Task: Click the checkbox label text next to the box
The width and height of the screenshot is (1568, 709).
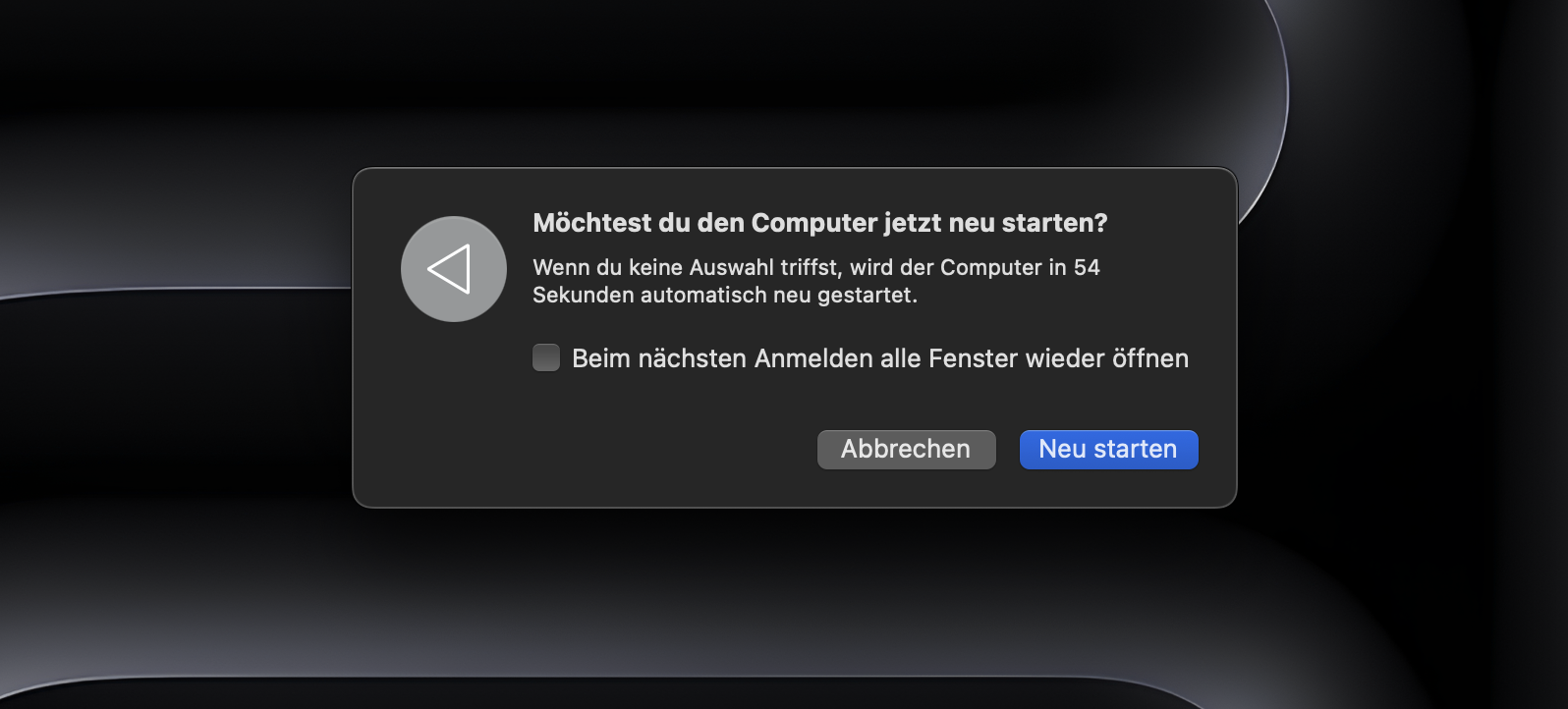Action: (x=880, y=357)
